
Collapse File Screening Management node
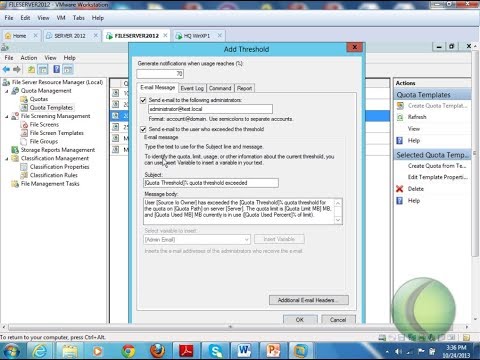pos(7,116)
